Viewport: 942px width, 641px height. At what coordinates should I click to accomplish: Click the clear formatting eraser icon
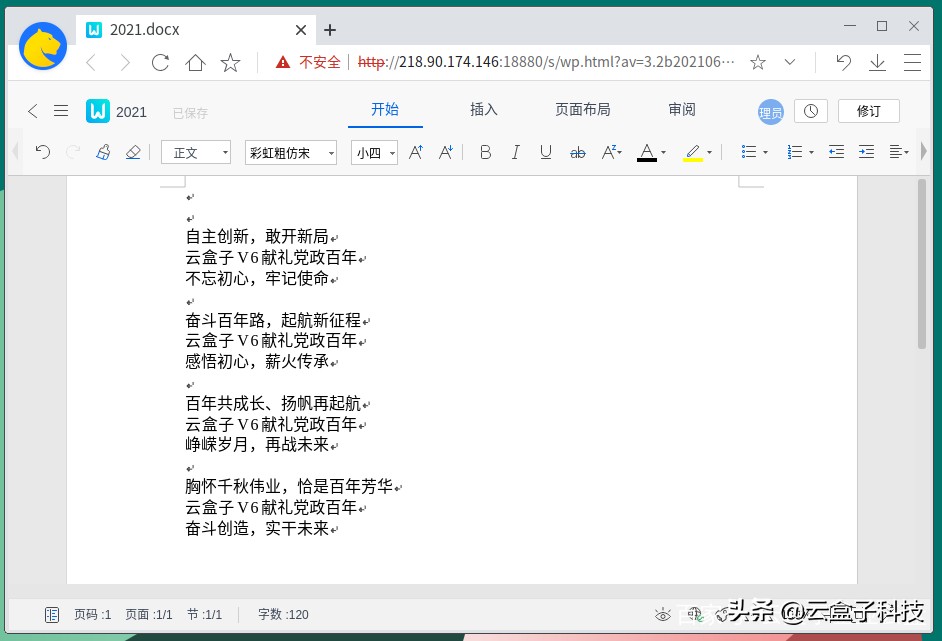[132, 152]
